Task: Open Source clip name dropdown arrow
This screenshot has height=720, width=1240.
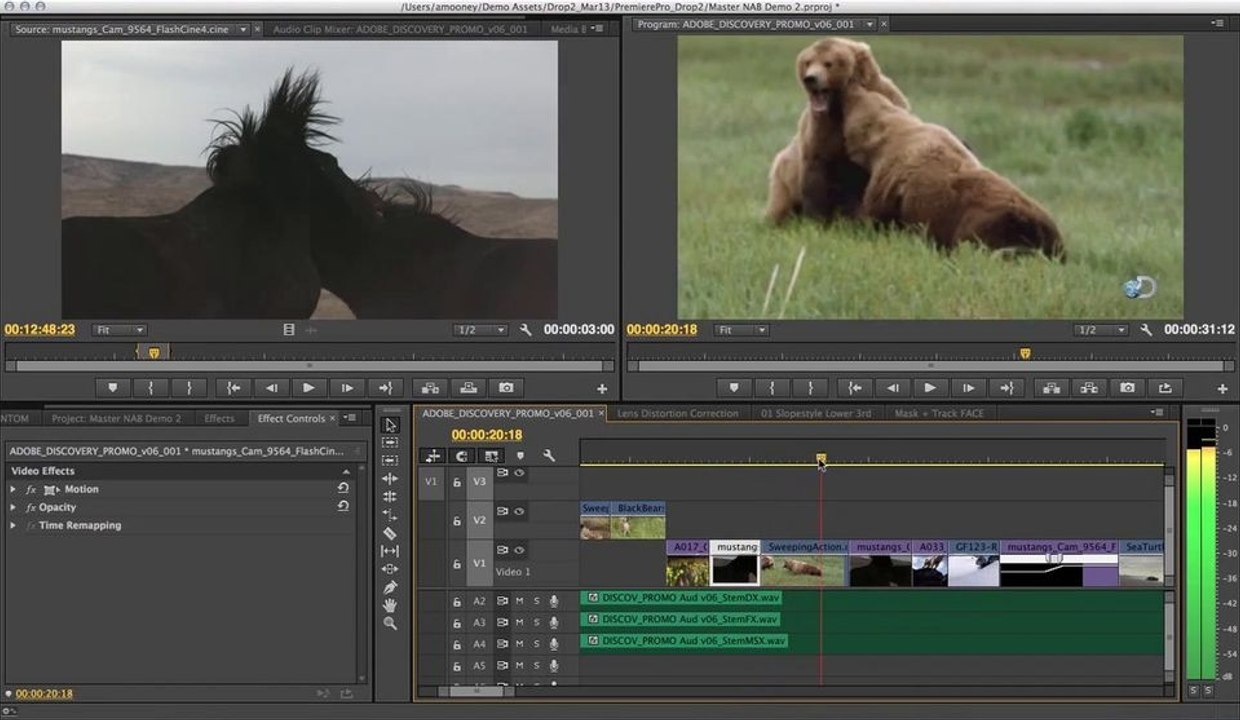Action: pos(243,29)
